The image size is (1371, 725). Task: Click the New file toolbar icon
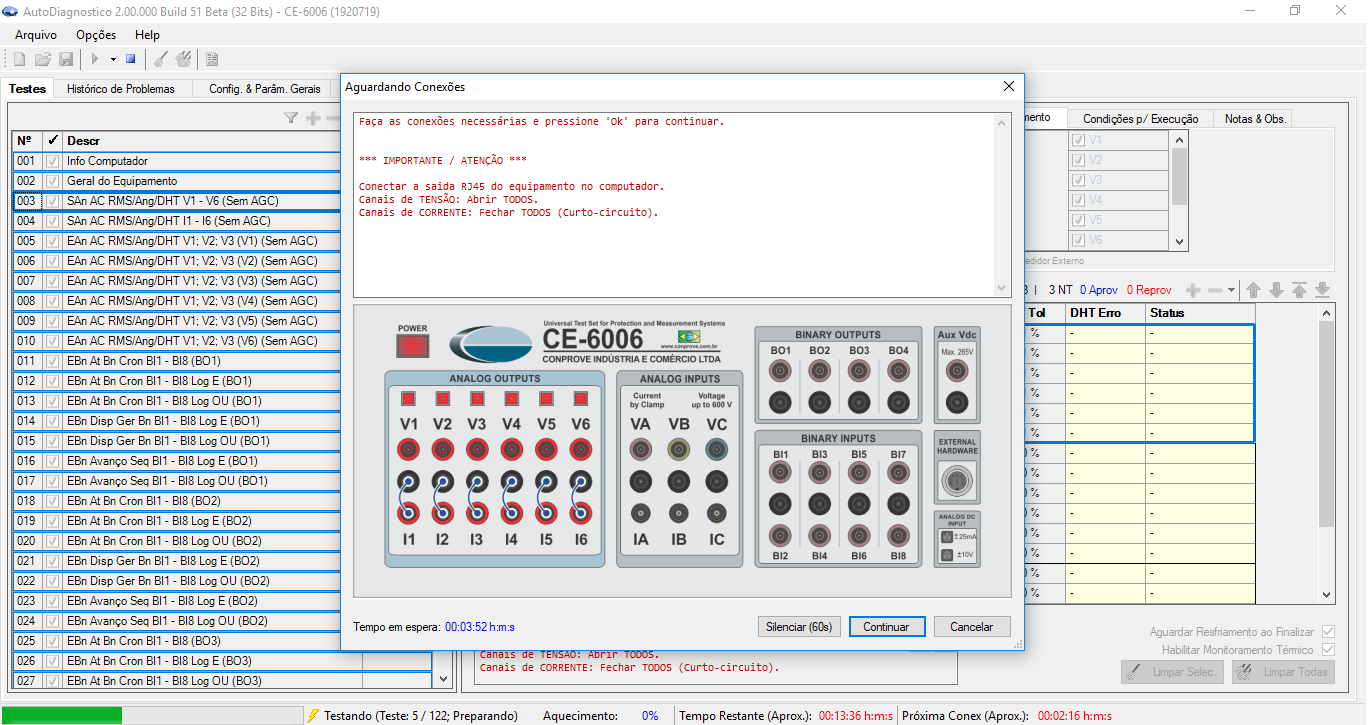(x=19, y=60)
